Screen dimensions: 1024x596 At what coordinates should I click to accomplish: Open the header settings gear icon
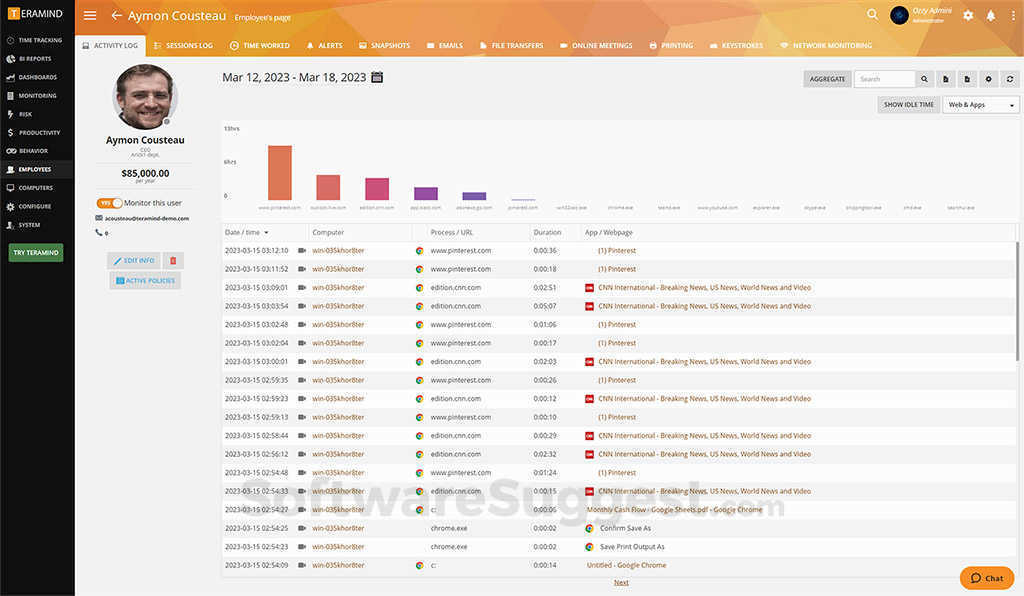click(x=968, y=16)
